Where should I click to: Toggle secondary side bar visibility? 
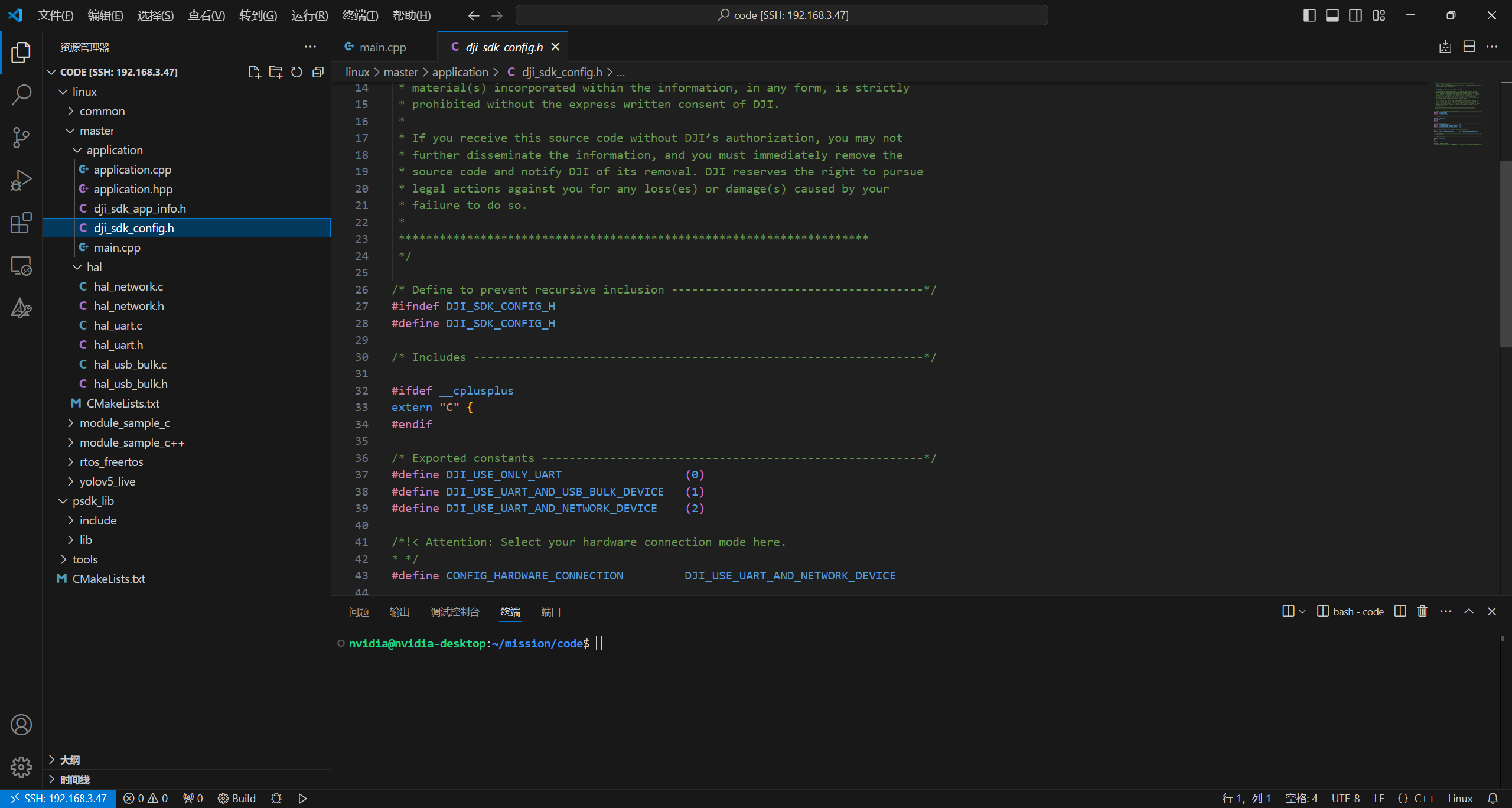pos(1355,15)
